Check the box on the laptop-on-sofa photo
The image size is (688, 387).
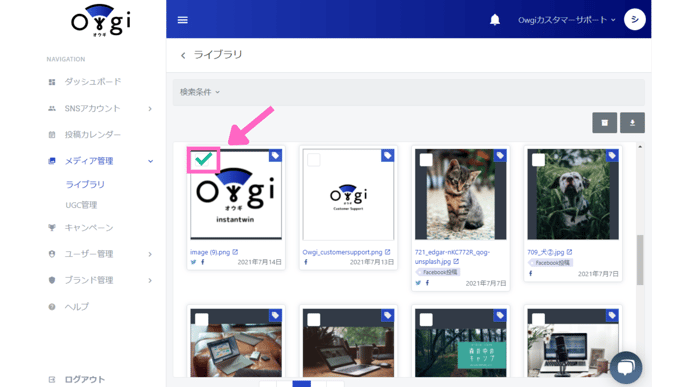[201, 319]
